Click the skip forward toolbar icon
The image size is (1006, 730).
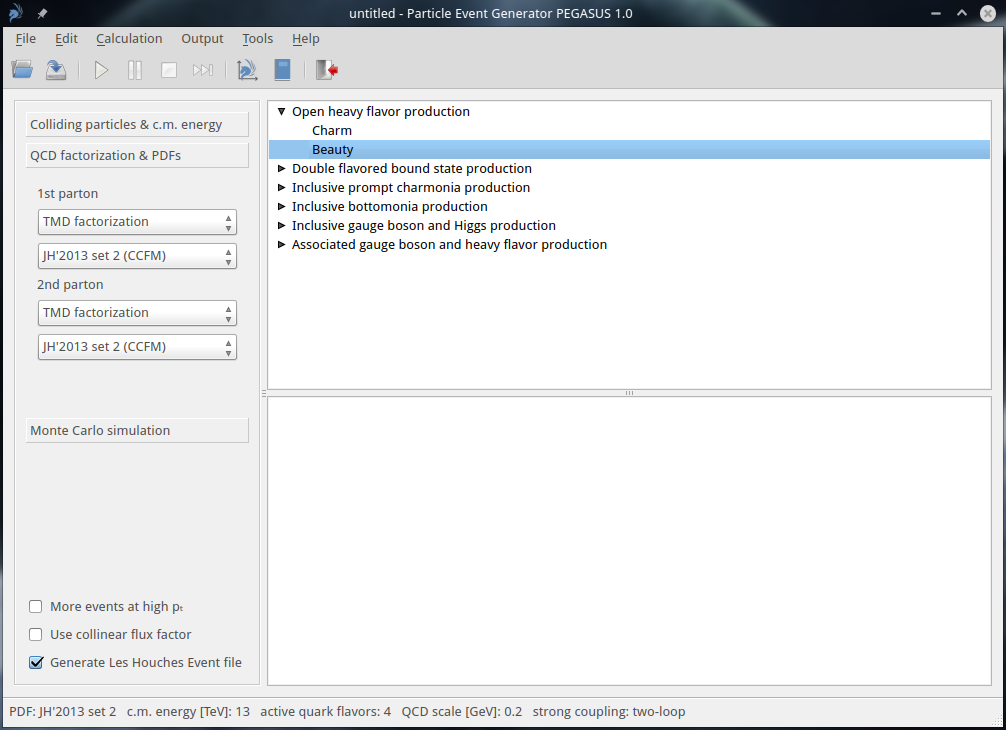tap(203, 70)
